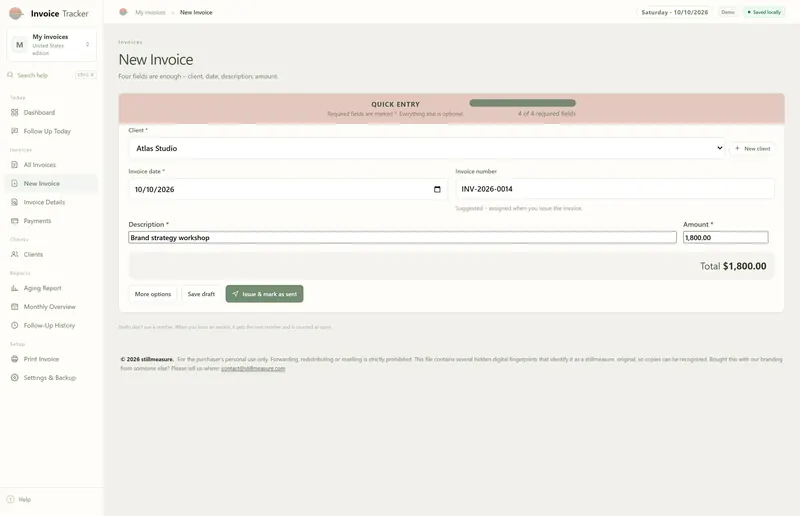Click the search magnifier icon

(x=10, y=75)
